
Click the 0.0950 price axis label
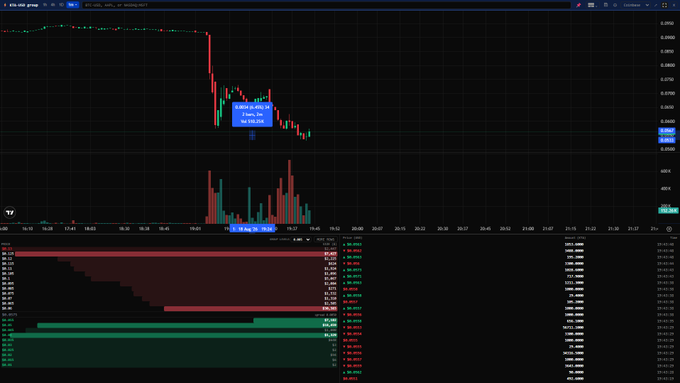667,23
